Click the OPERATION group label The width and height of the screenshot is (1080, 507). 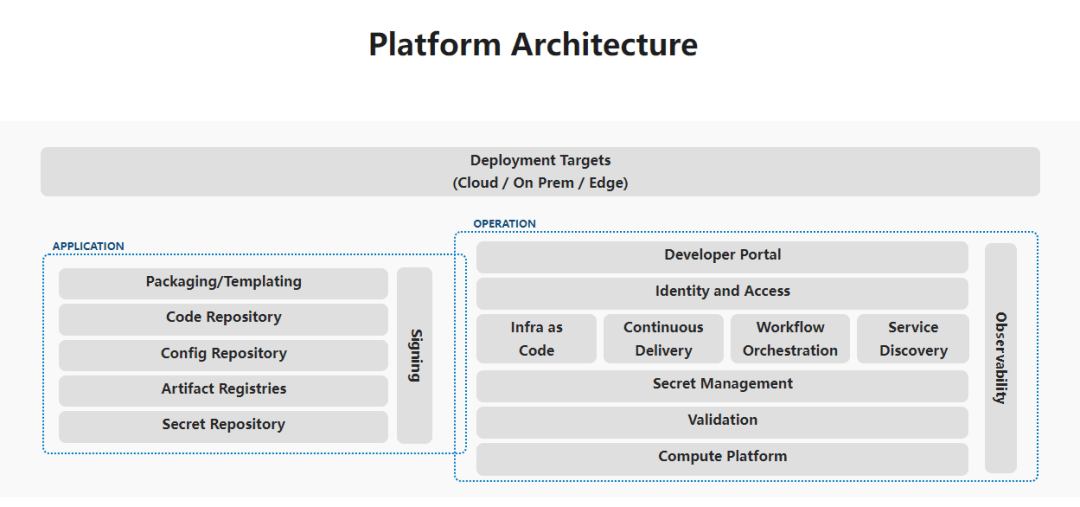pyautogui.click(x=504, y=224)
